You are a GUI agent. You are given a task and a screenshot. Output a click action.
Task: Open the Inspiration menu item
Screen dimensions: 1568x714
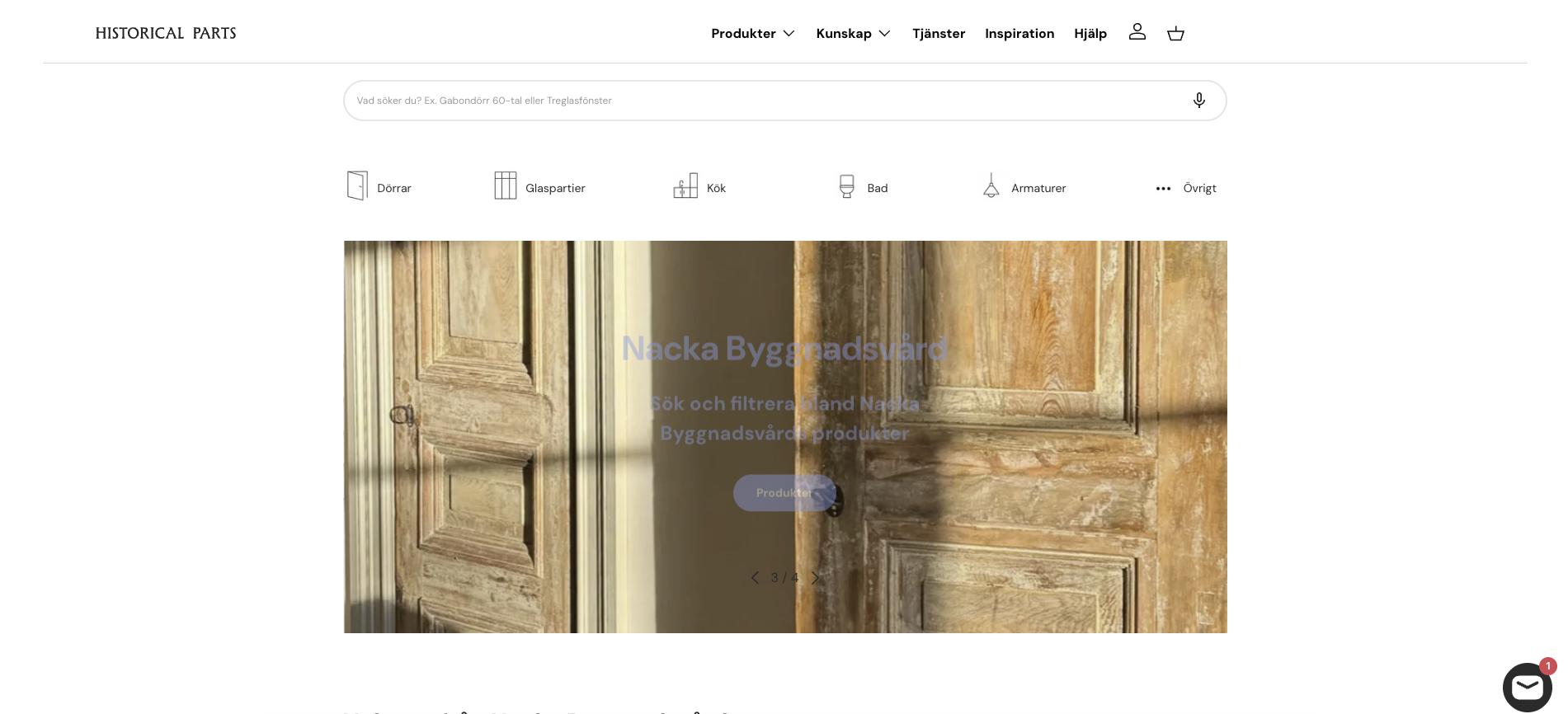tap(1019, 33)
